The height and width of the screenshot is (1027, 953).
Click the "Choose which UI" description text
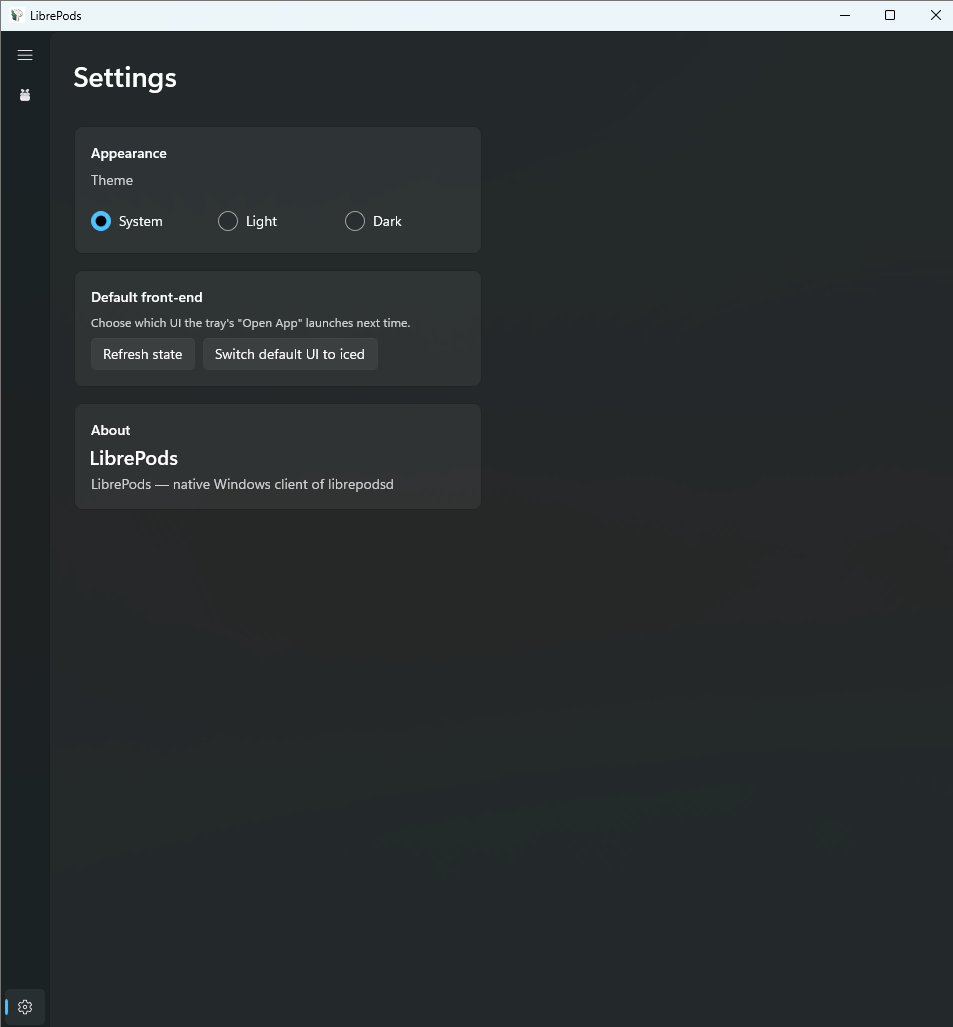click(x=251, y=323)
